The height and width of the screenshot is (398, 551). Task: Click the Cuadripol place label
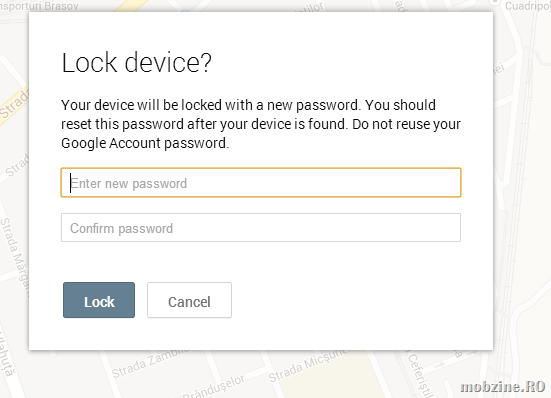coord(528,6)
